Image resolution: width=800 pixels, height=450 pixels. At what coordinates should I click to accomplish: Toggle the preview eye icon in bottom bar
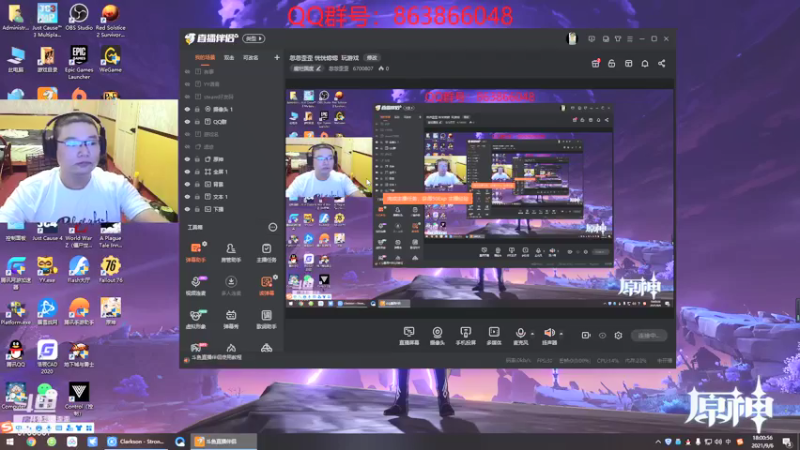click(603, 335)
